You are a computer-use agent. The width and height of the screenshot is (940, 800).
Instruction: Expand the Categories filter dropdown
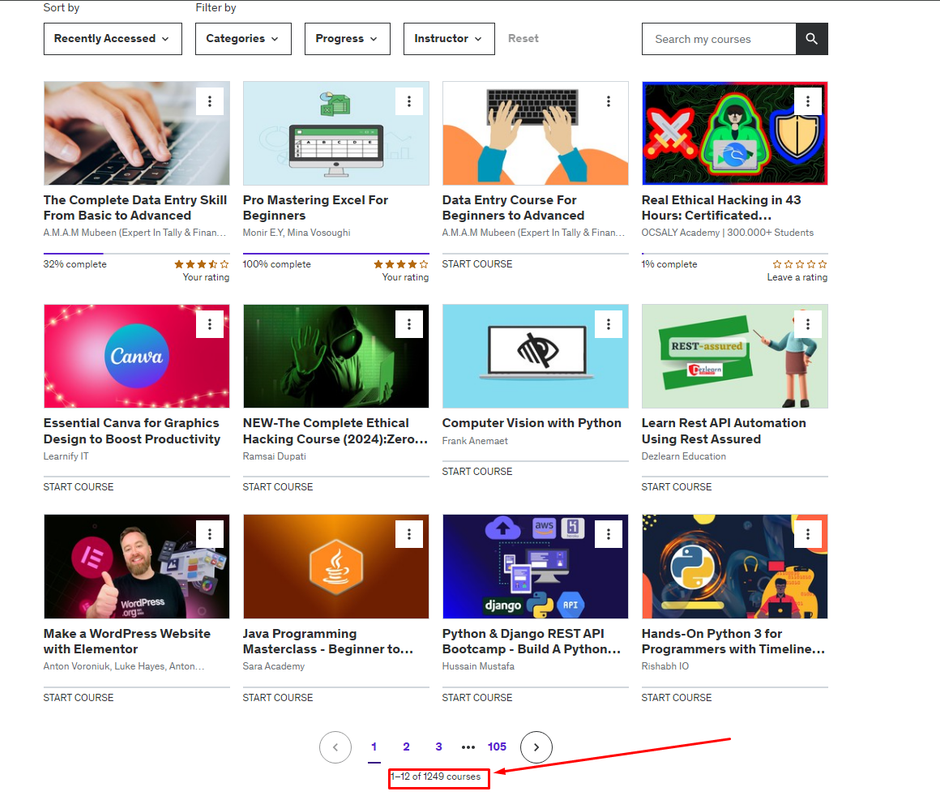tap(243, 39)
